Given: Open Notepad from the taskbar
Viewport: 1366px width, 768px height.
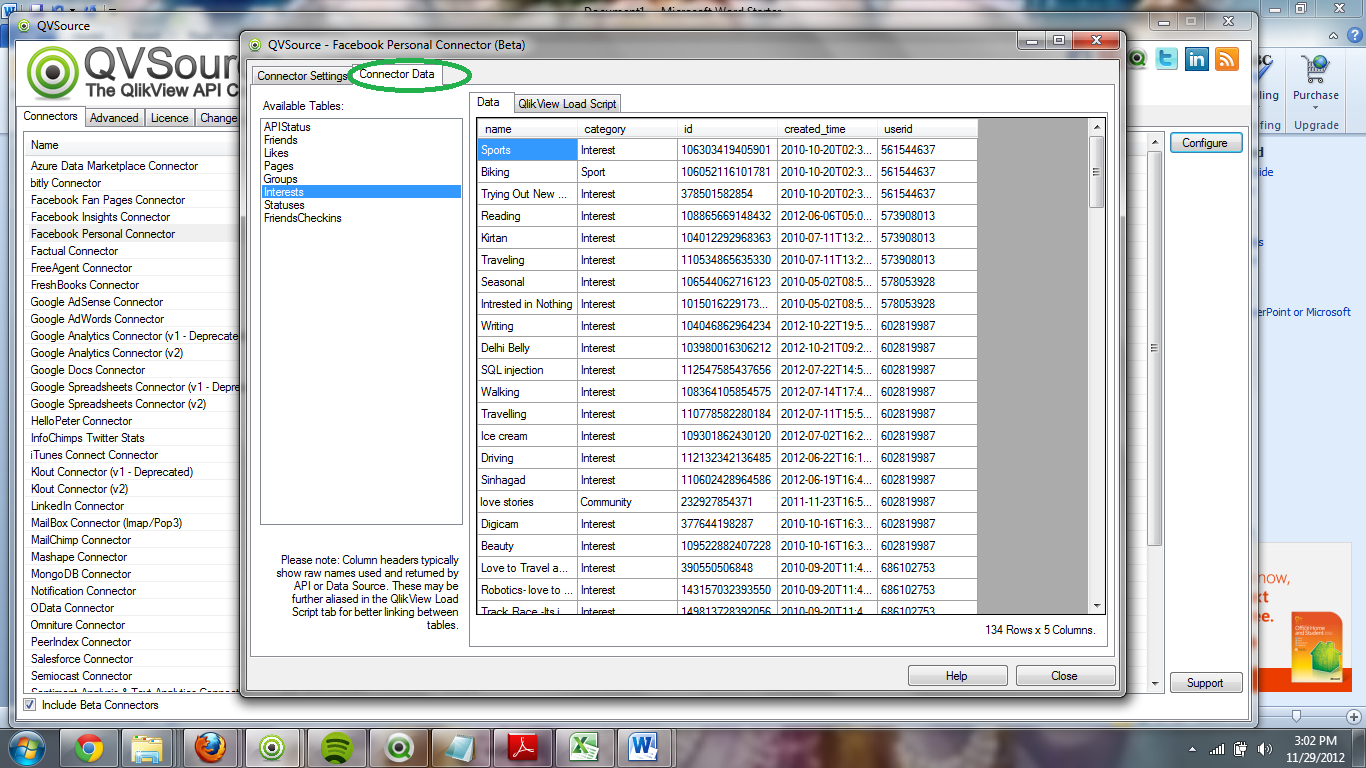Looking at the screenshot, I should click(x=461, y=747).
